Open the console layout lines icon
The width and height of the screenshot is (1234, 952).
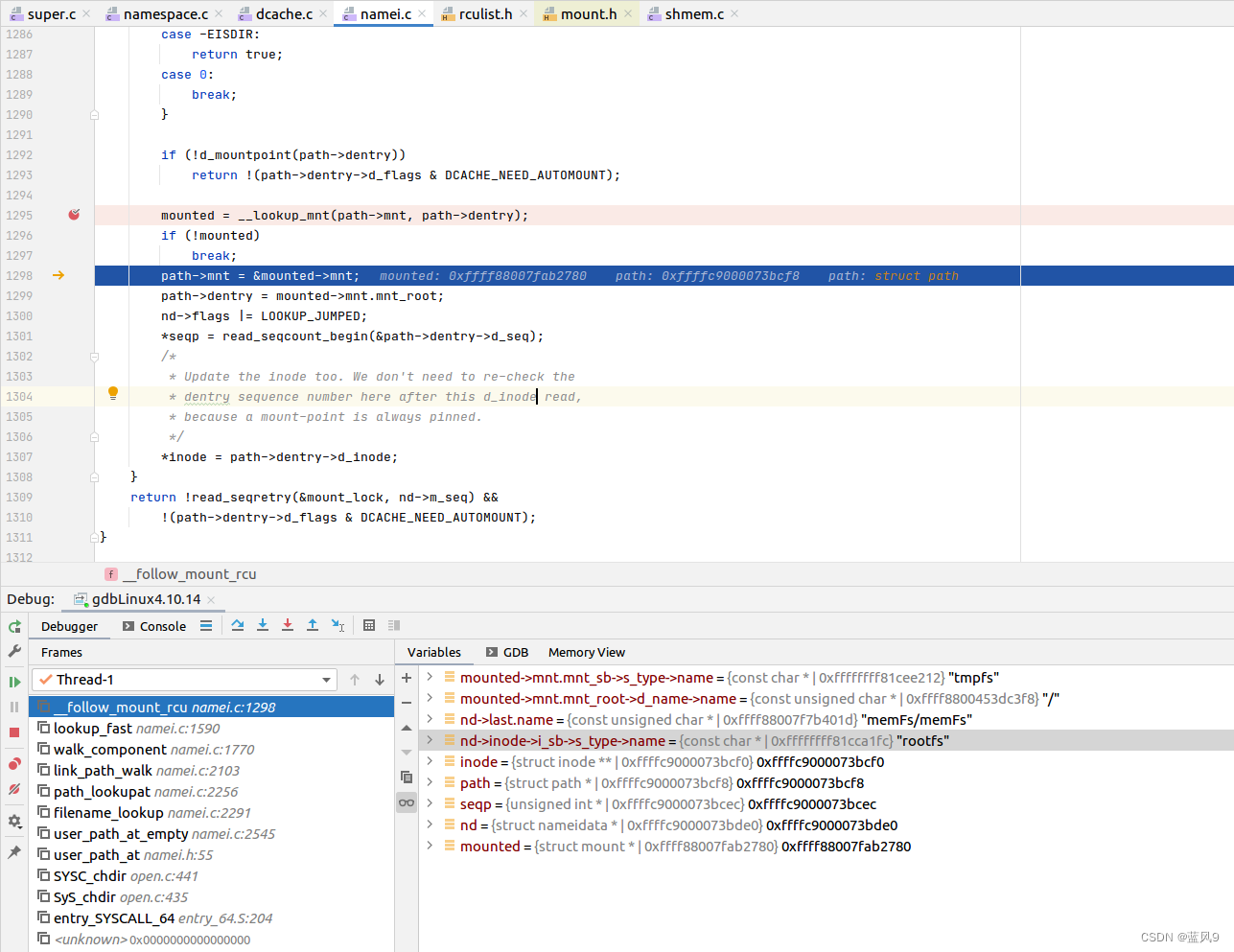tap(206, 625)
